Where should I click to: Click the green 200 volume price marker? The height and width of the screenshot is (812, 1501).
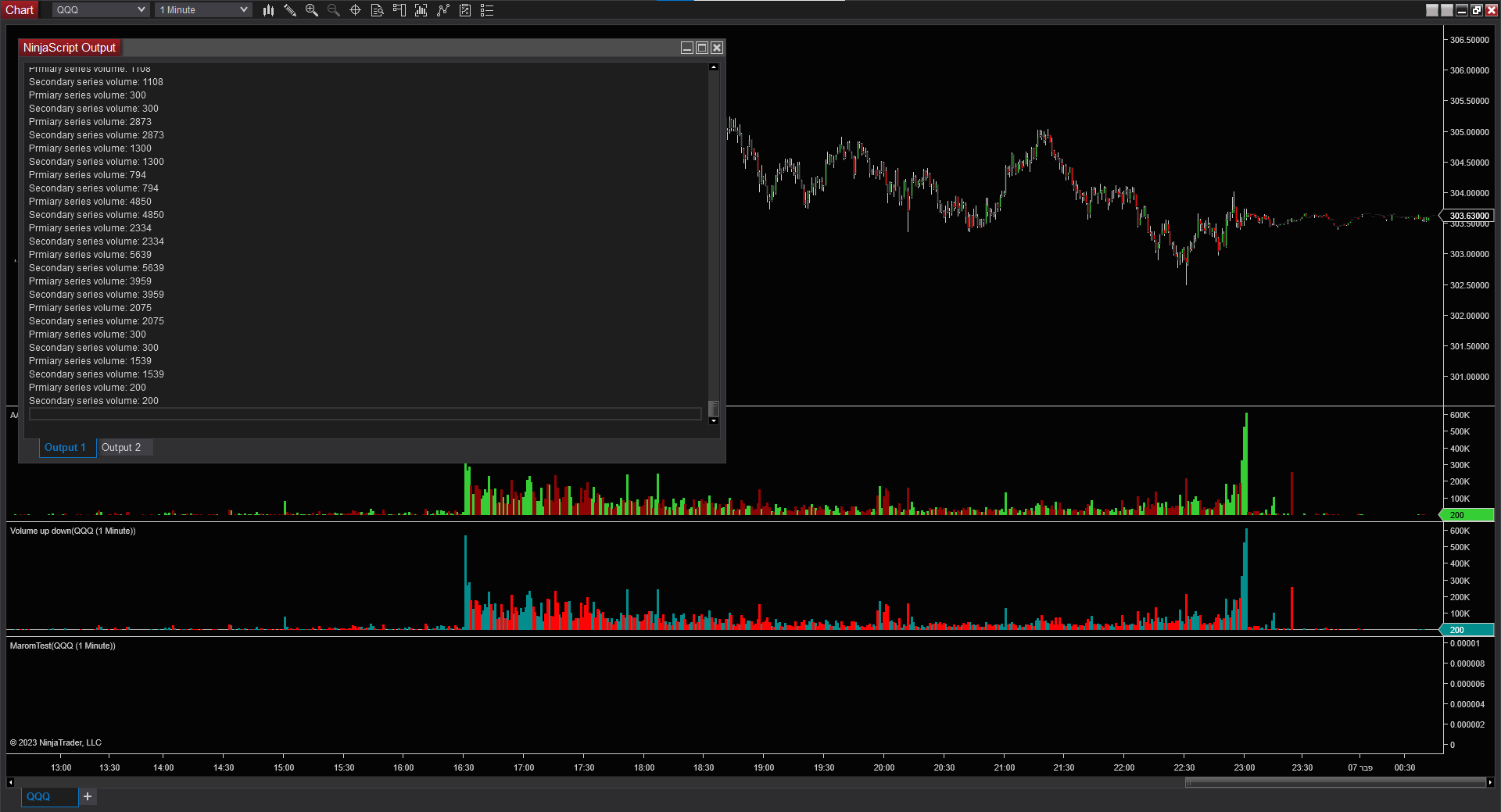pos(1467,515)
